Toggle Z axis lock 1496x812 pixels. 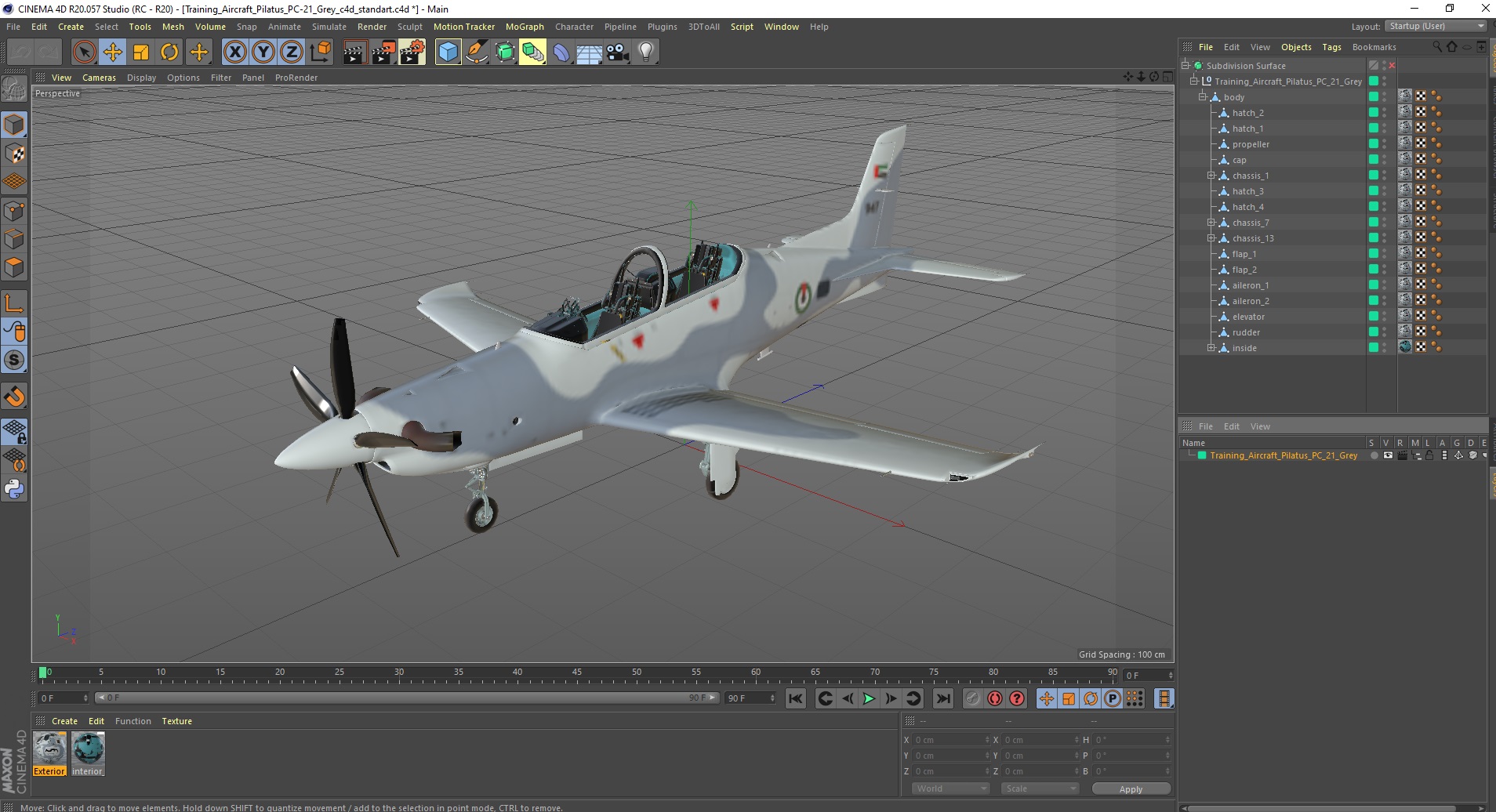pyautogui.click(x=292, y=53)
